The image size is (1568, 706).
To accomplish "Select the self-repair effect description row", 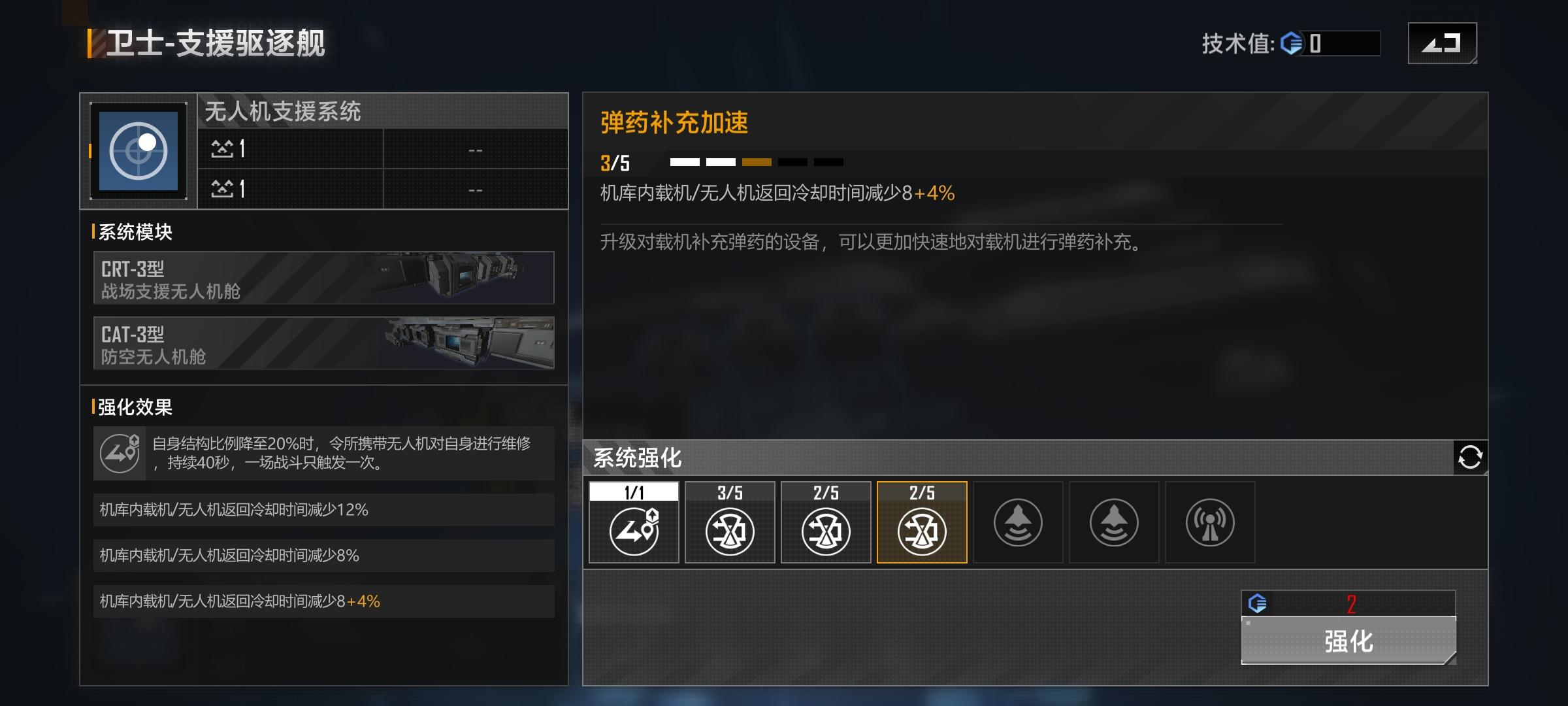I will [324, 453].
